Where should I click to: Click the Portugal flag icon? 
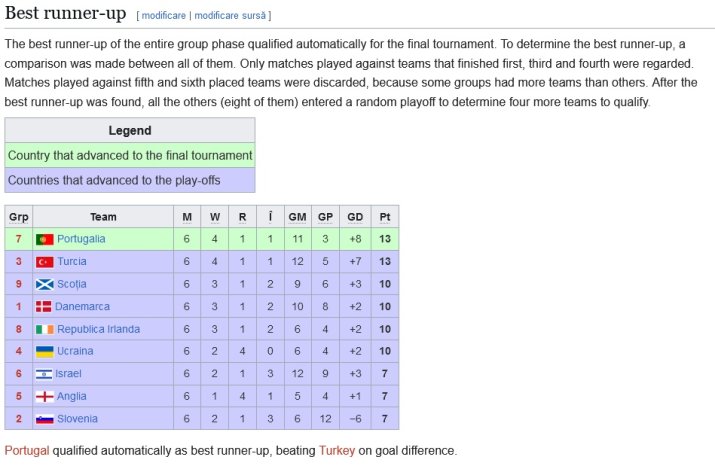(x=45, y=239)
